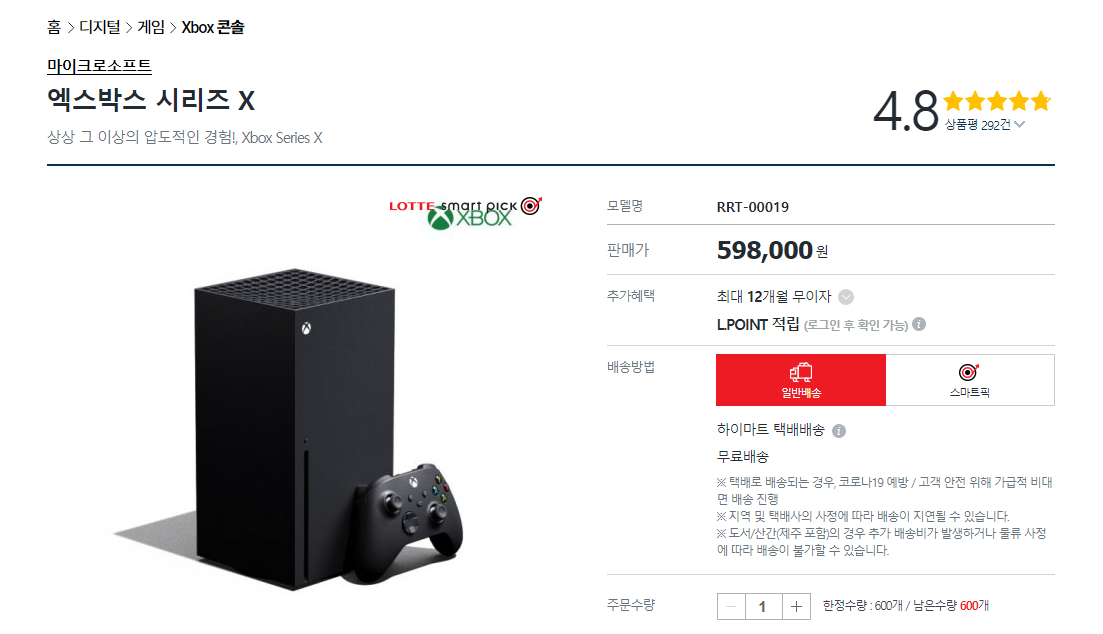Screen dimensions: 1103x634
Task: Select the 일반배송 delivery option
Action: coord(801,380)
